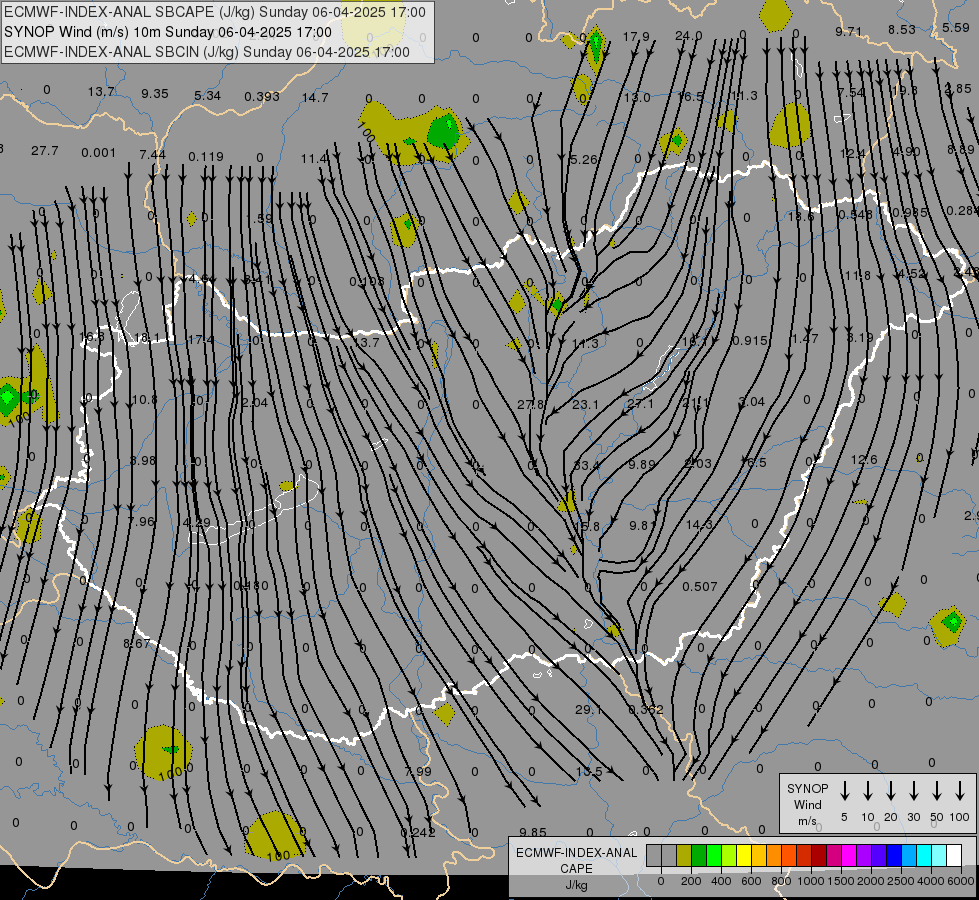The width and height of the screenshot is (979, 900).
Task: Click the map value 9.35
Action: [x=155, y=94]
